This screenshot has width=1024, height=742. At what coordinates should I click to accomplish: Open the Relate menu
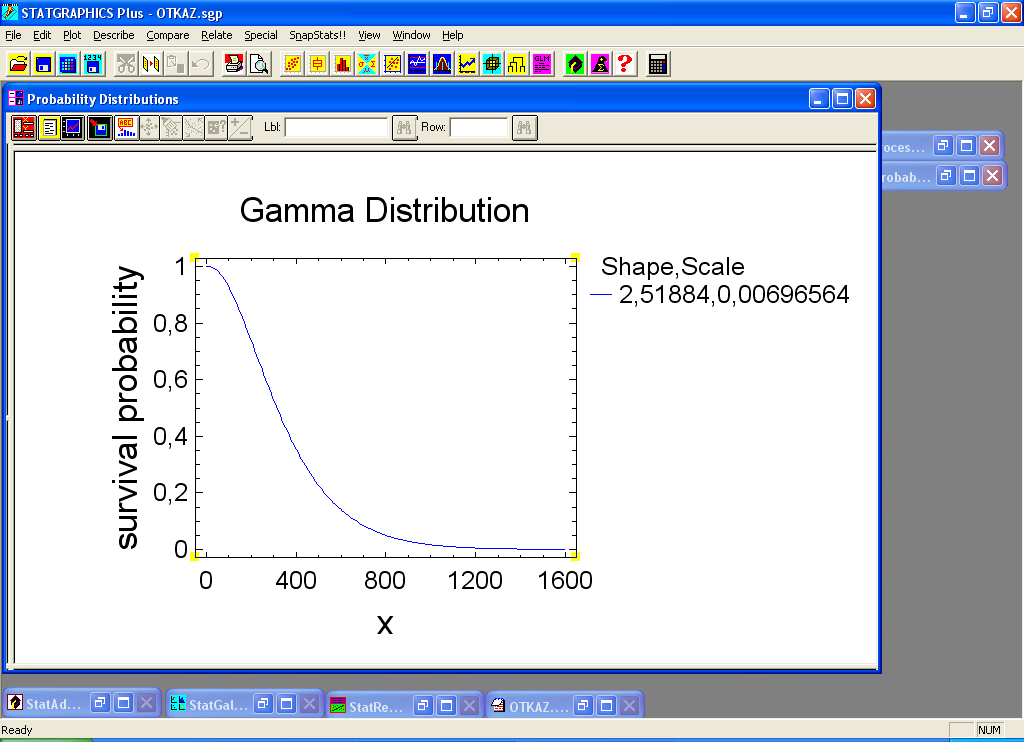tap(216, 35)
